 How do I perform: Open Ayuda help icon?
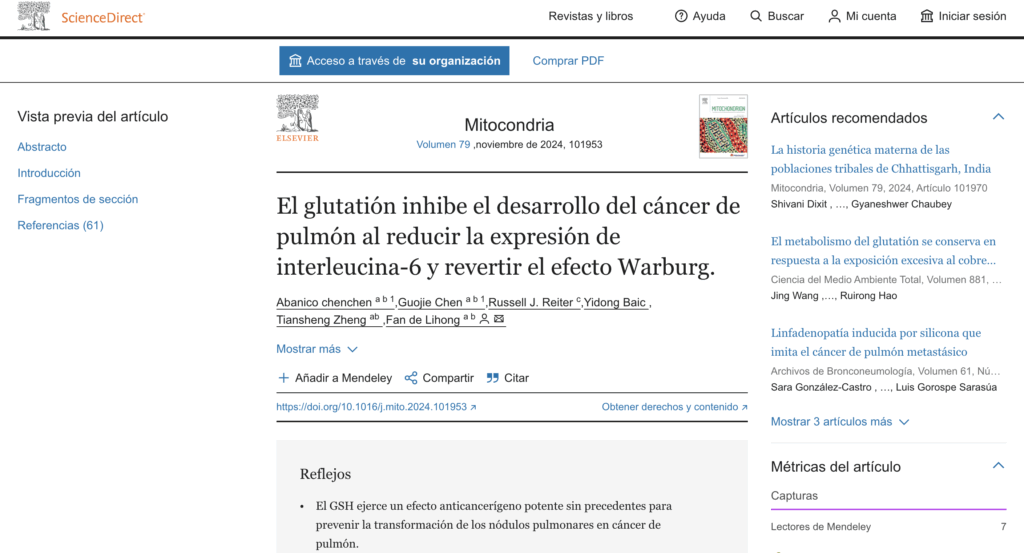681,16
